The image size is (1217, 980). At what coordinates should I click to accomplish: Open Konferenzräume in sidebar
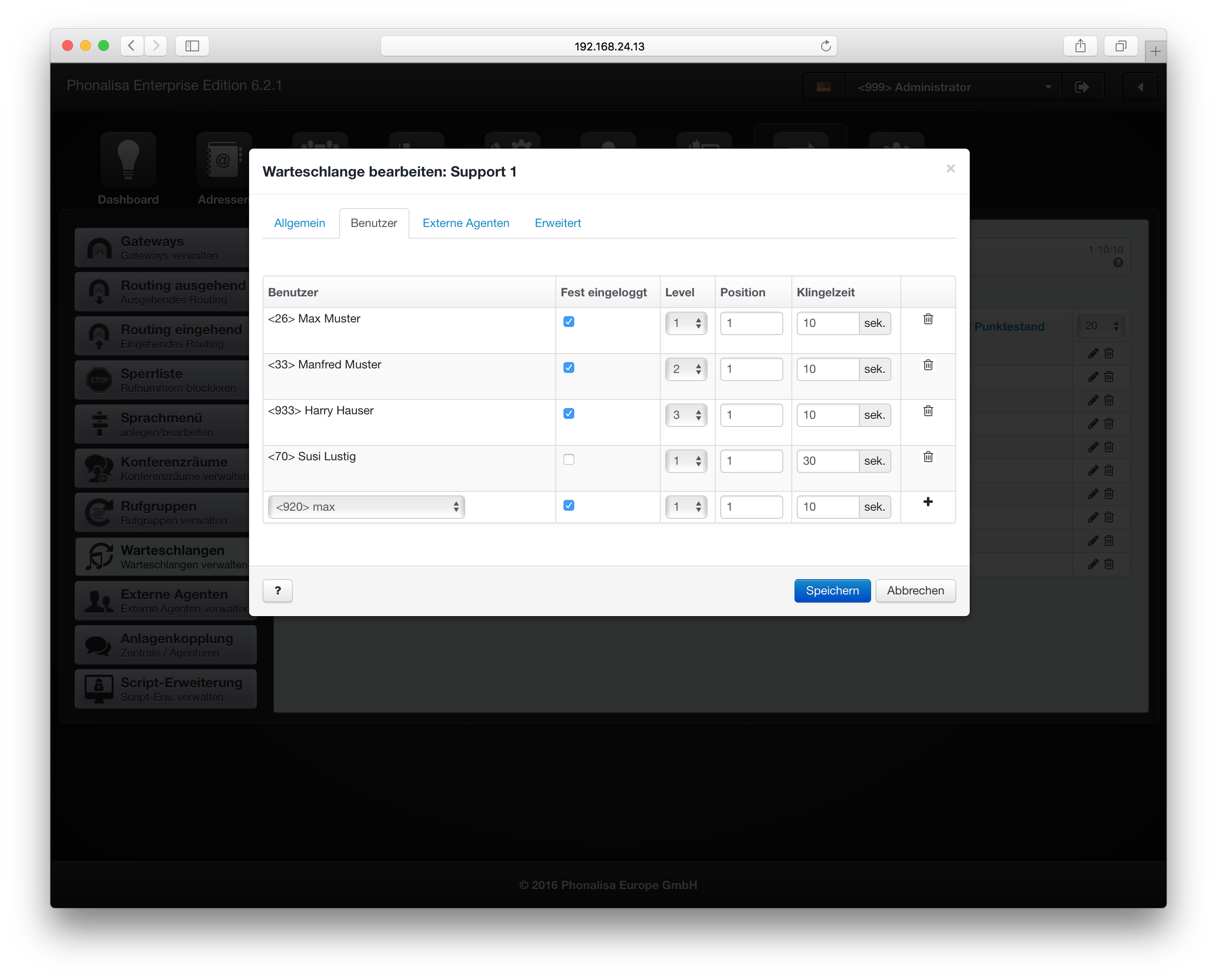tap(163, 468)
